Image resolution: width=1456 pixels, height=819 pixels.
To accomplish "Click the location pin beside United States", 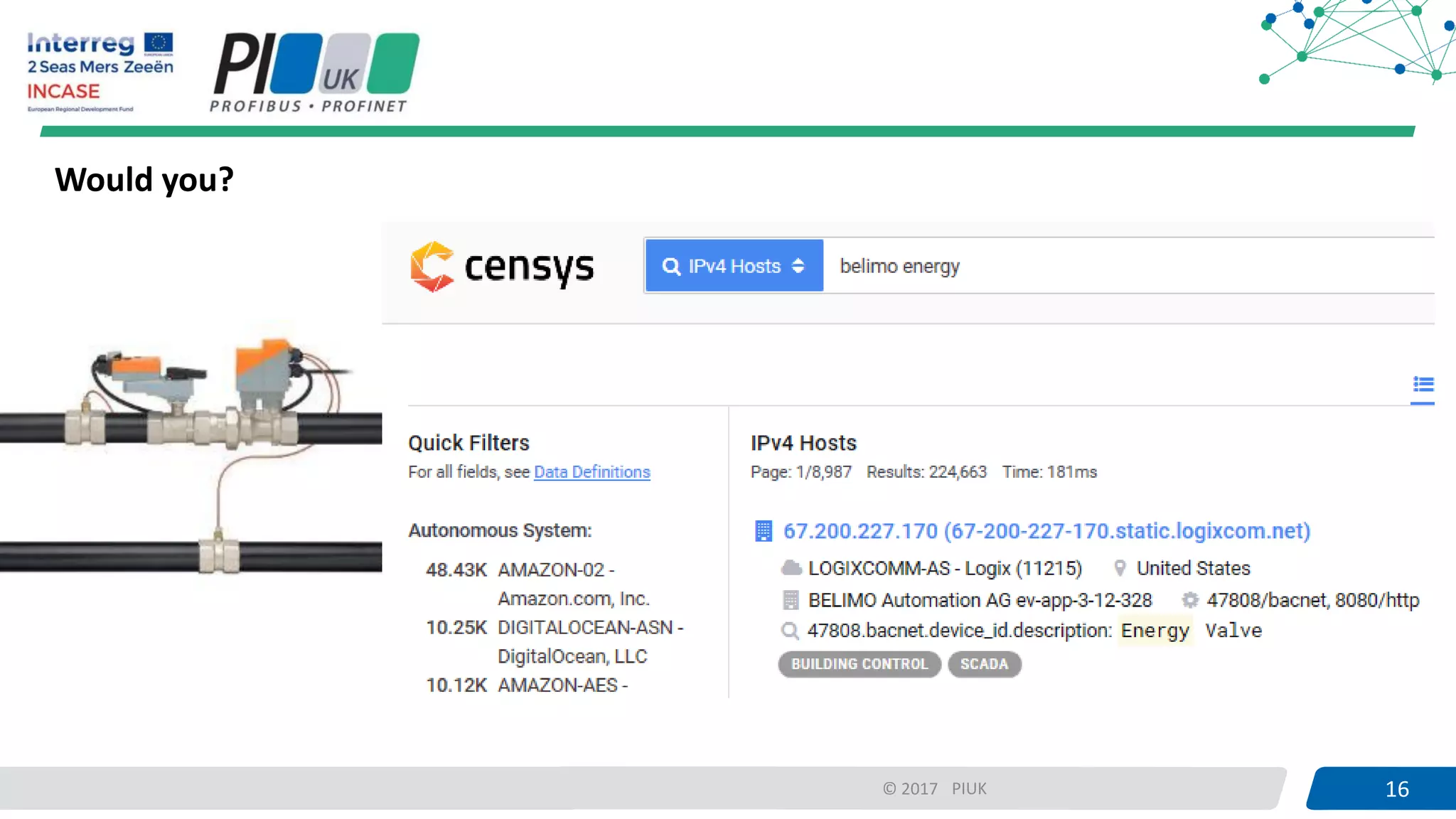I will point(1120,568).
